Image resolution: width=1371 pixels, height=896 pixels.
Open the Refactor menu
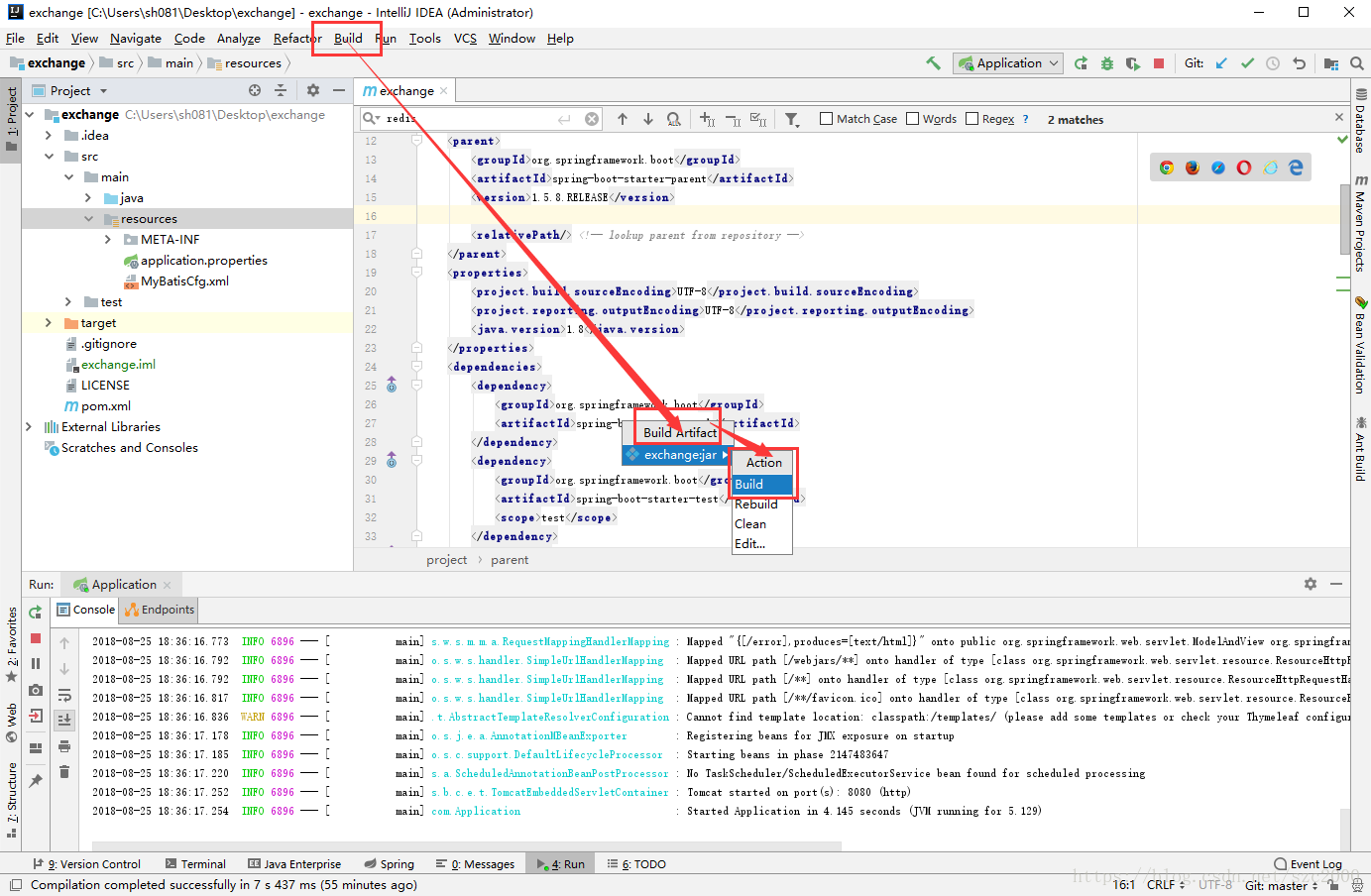click(297, 39)
